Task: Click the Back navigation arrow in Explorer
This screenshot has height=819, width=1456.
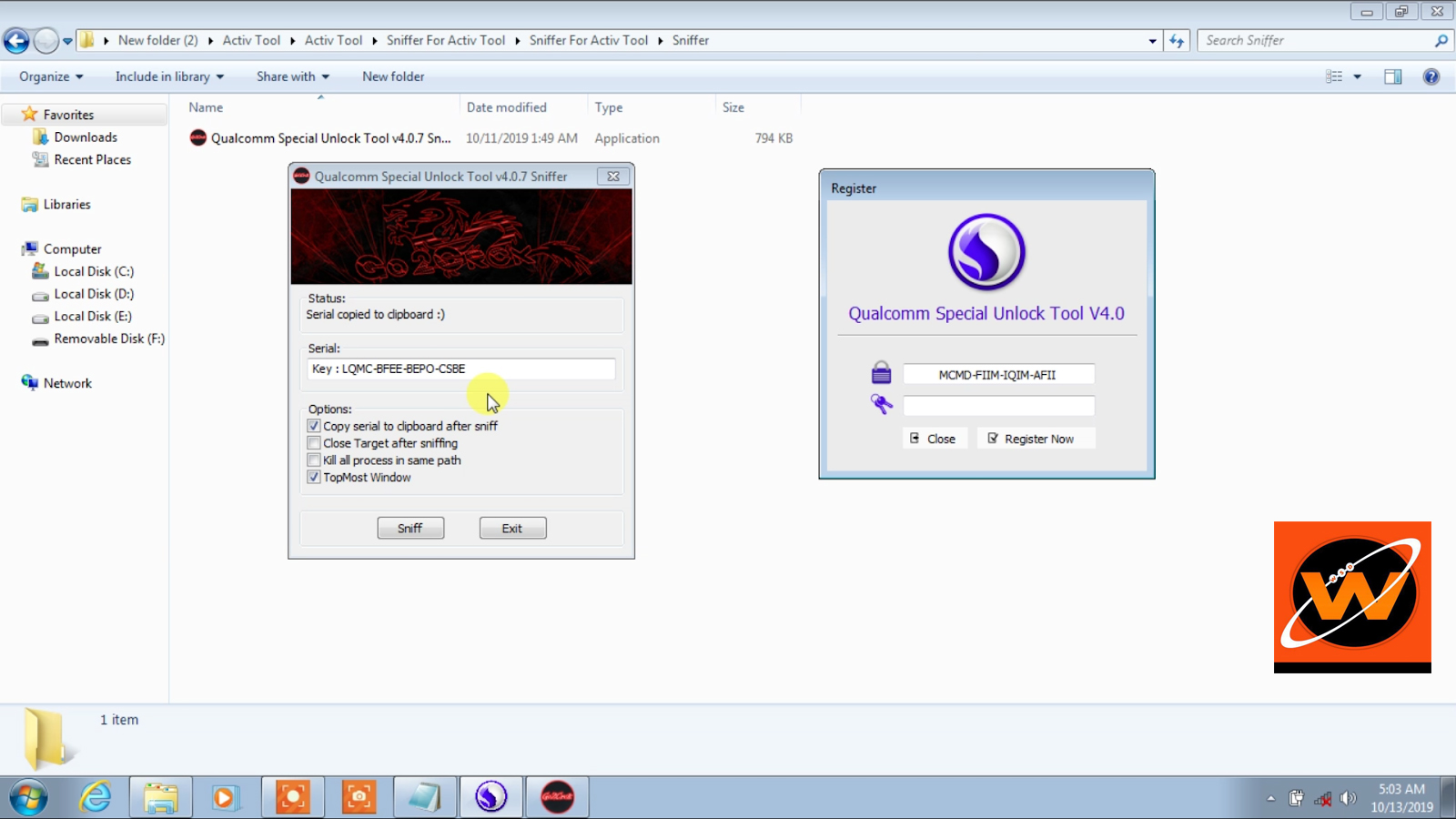Action: click(x=16, y=40)
